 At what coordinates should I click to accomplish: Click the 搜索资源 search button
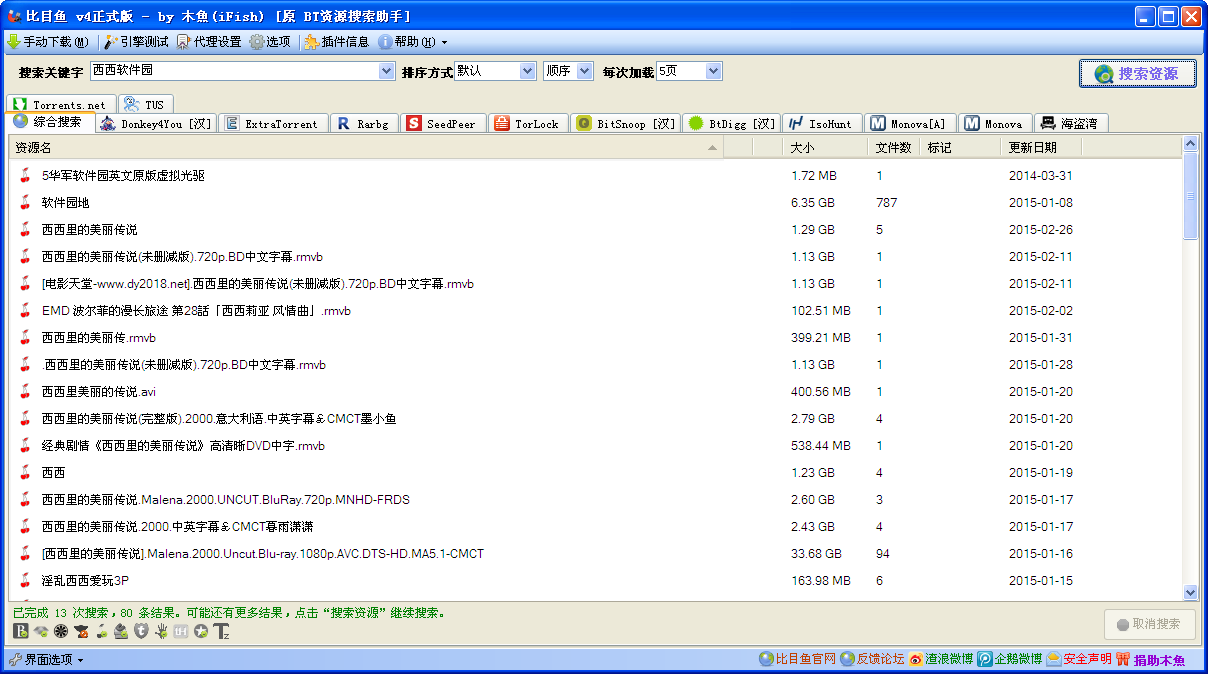[1137, 74]
